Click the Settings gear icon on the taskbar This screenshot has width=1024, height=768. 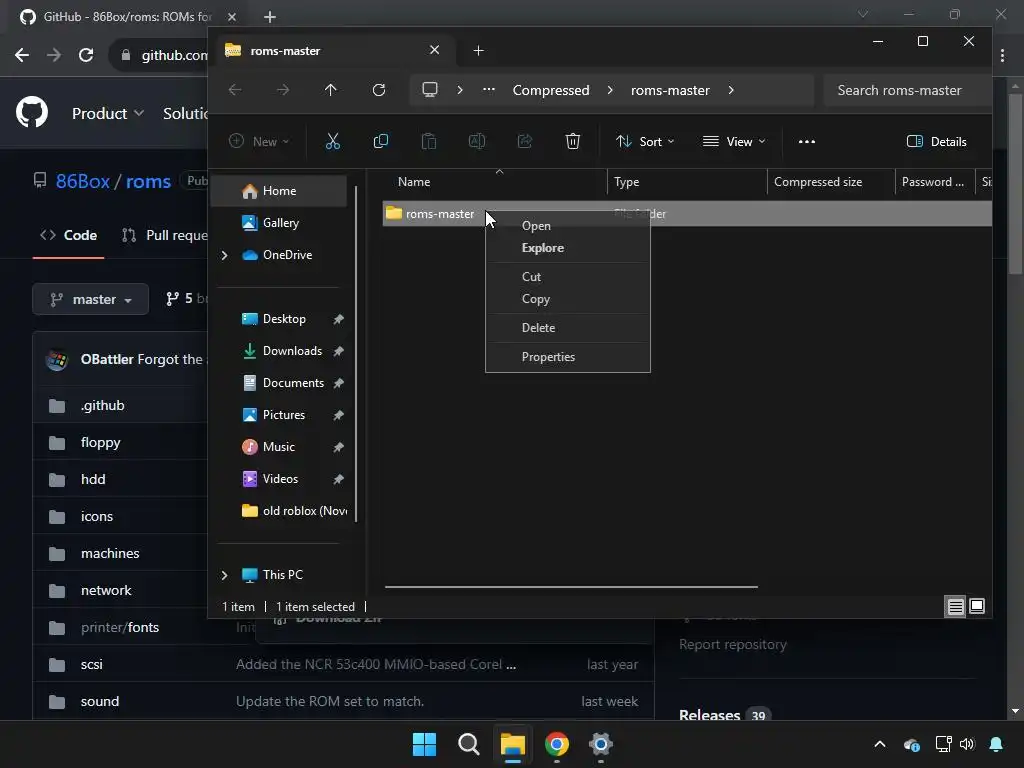coord(600,744)
